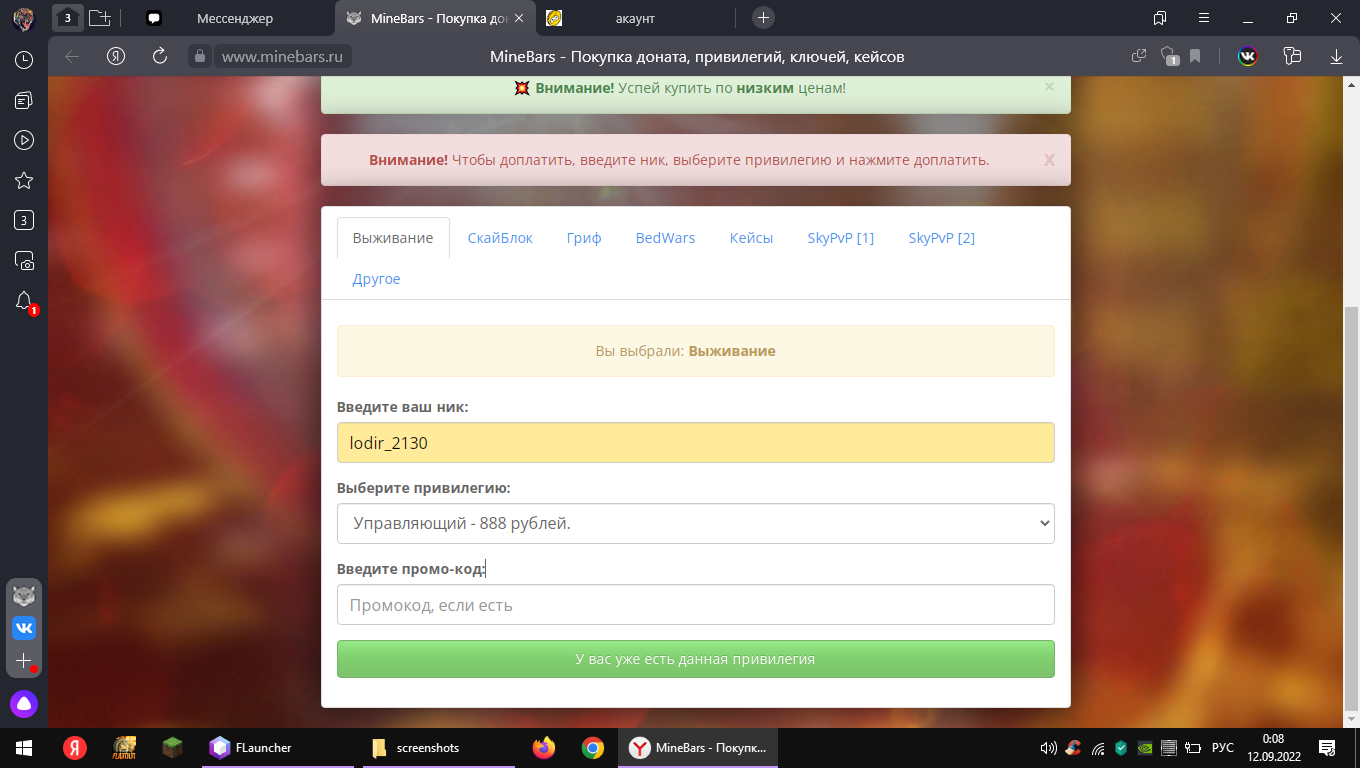Screen dimensions: 1360x768
Task: Open the VK extension in toolbar
Action: pyautogui.click(x=1247, y=56)
